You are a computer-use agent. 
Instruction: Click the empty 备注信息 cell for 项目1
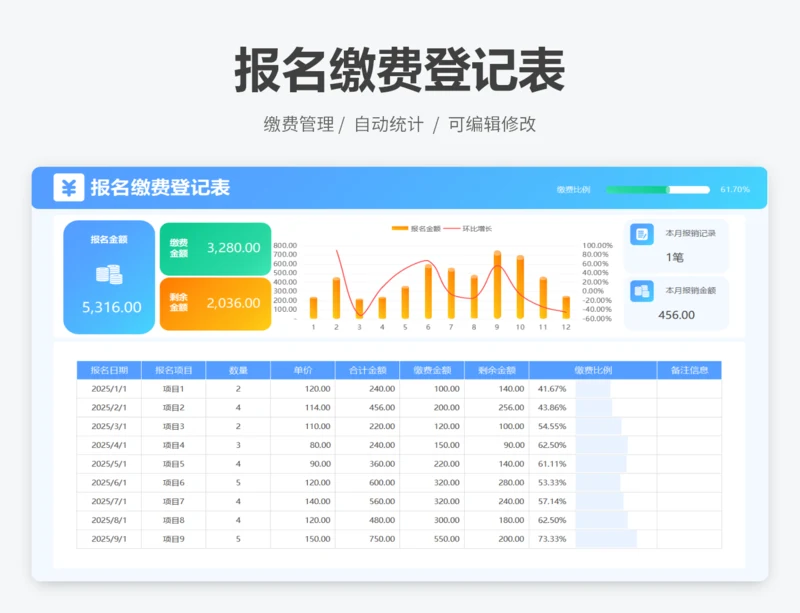click(x=689, y=389)
